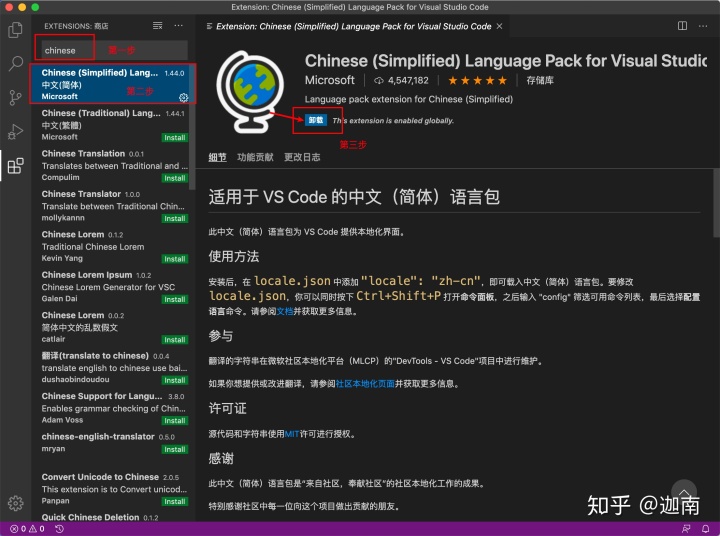Select Chinese Translation list item title
Screen dimensions: 720x536
click(x=83, y=153)
